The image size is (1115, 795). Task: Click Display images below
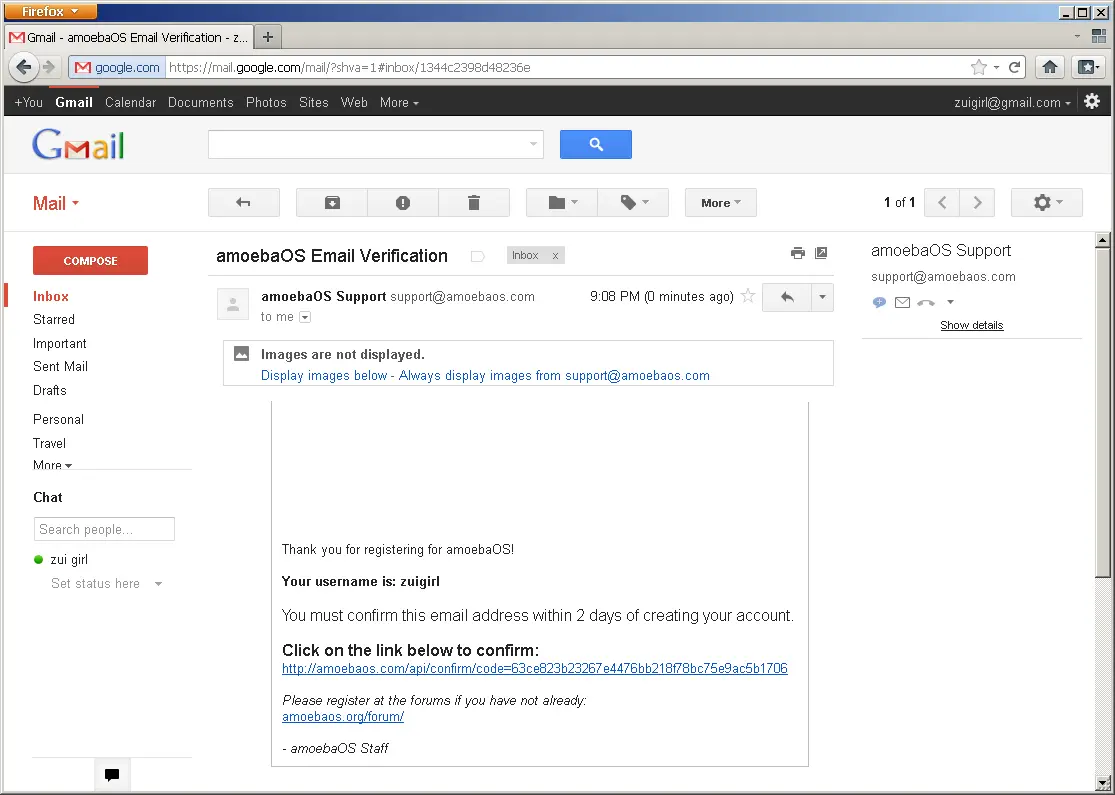[x=324, y=375]
